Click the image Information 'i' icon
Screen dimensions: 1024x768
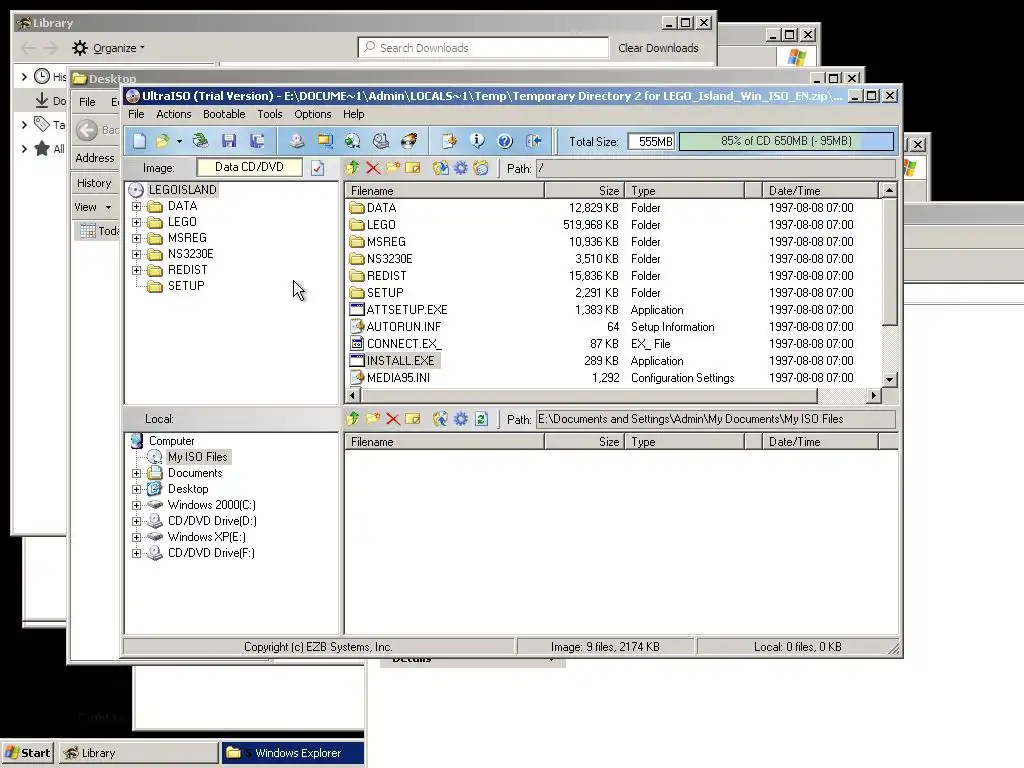click(x=477, y=141)
